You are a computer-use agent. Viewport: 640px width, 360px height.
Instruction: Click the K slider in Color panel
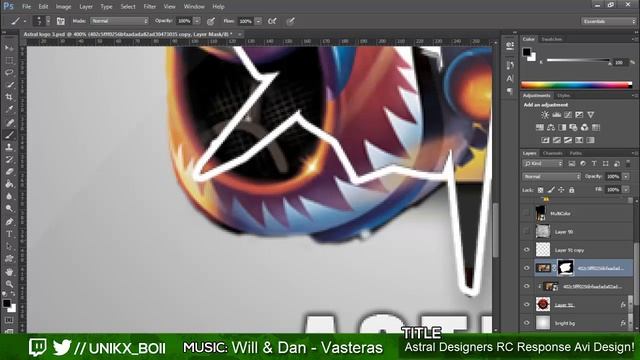pyautogui.click(x=578, y=60)
